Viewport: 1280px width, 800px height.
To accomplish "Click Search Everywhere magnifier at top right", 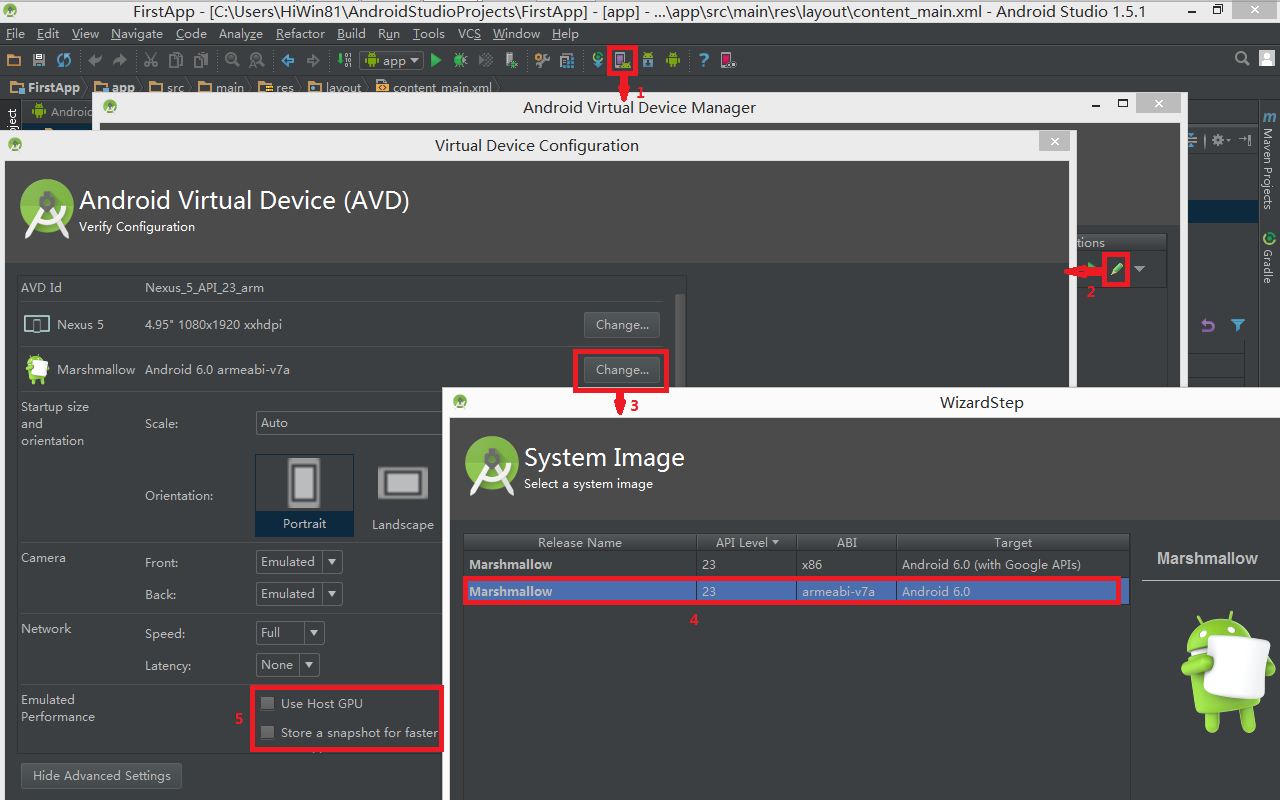I will (x=1242, y=60).
